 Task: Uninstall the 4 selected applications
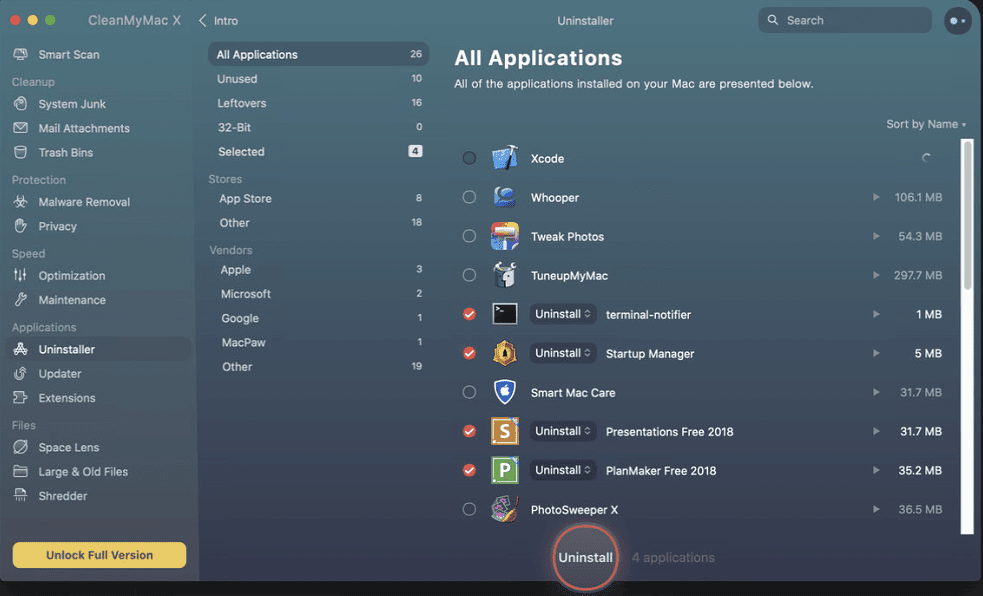coord(585,558)
